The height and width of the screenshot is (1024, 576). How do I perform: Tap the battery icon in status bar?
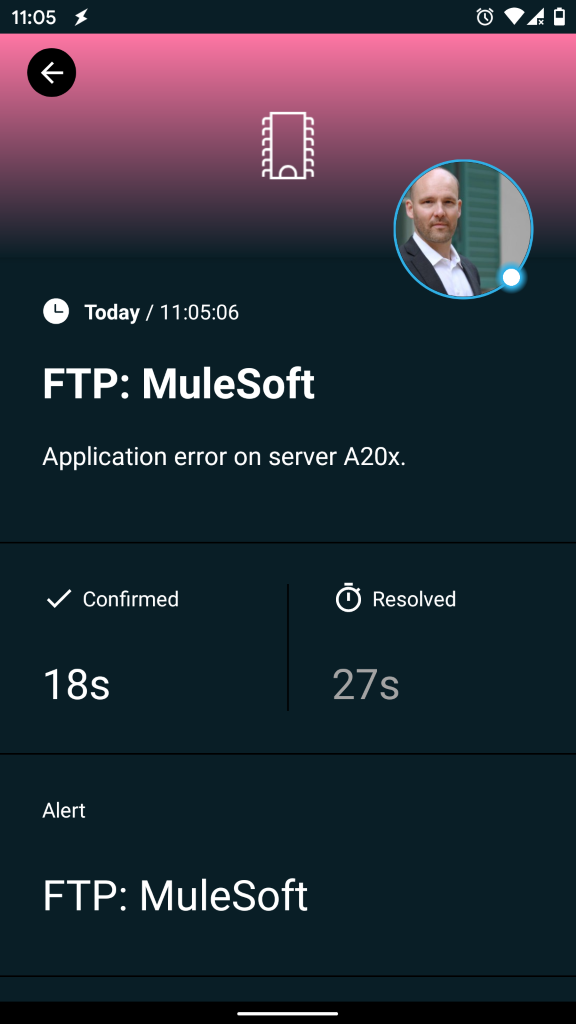560,17
